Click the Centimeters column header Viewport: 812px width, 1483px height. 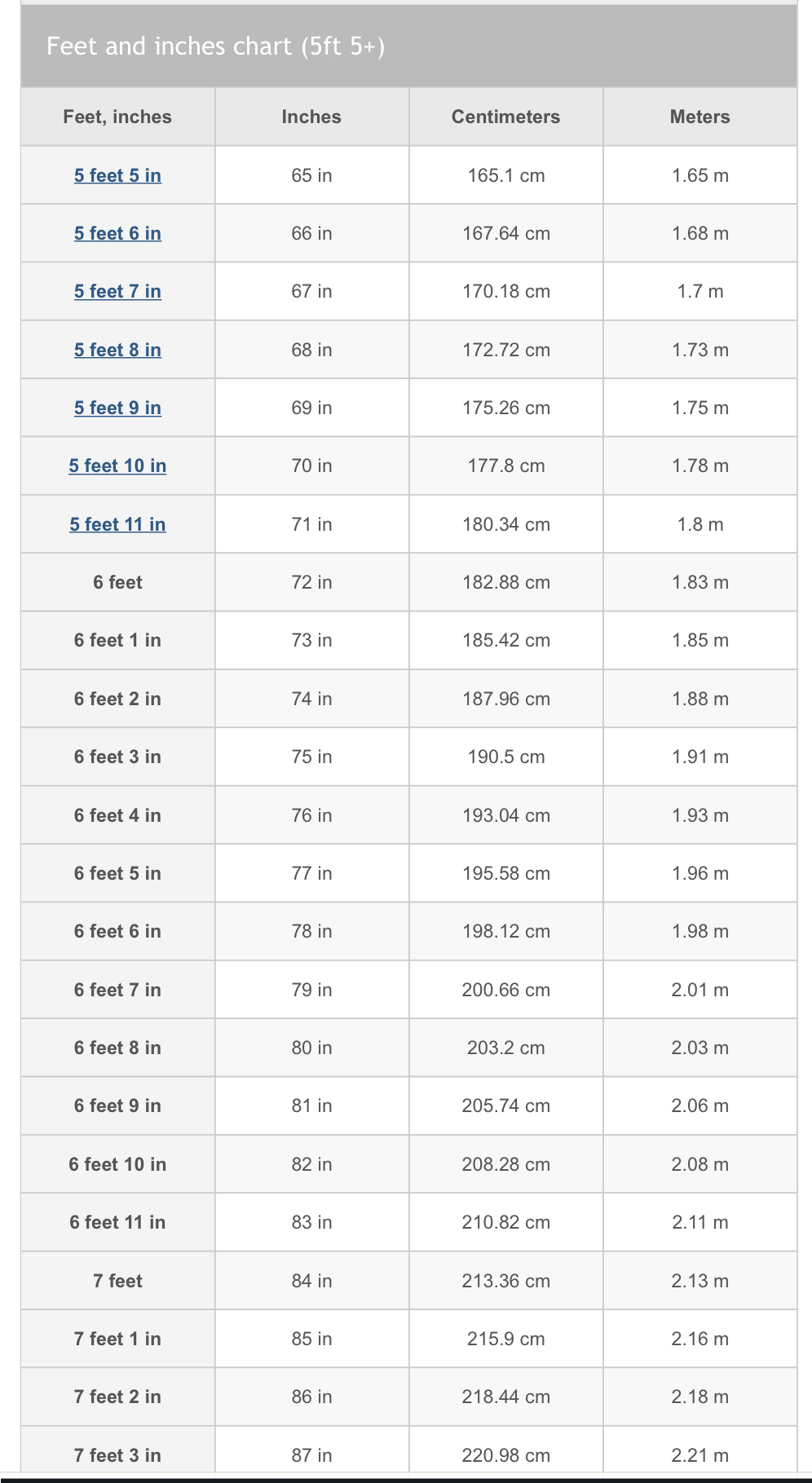click(x=505, y=117)
